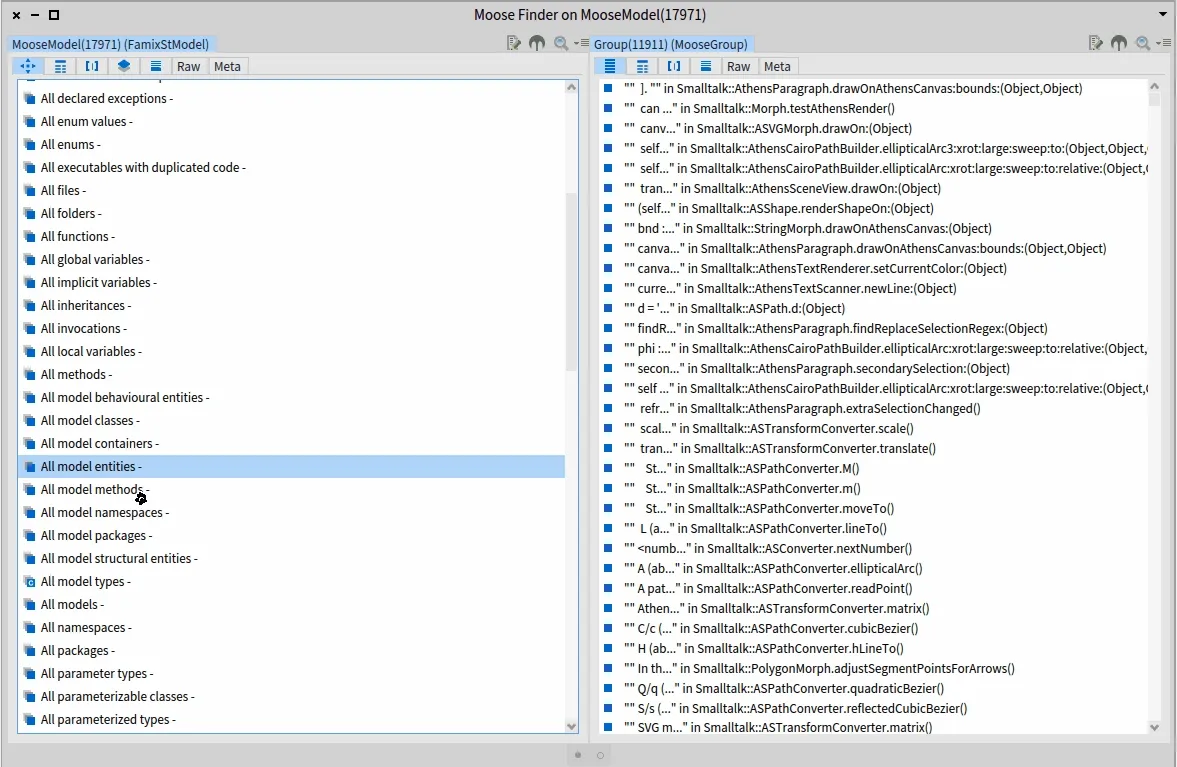Select All invocations
The width and height of the screenshot is (1177, 767).
click(291, 329)
